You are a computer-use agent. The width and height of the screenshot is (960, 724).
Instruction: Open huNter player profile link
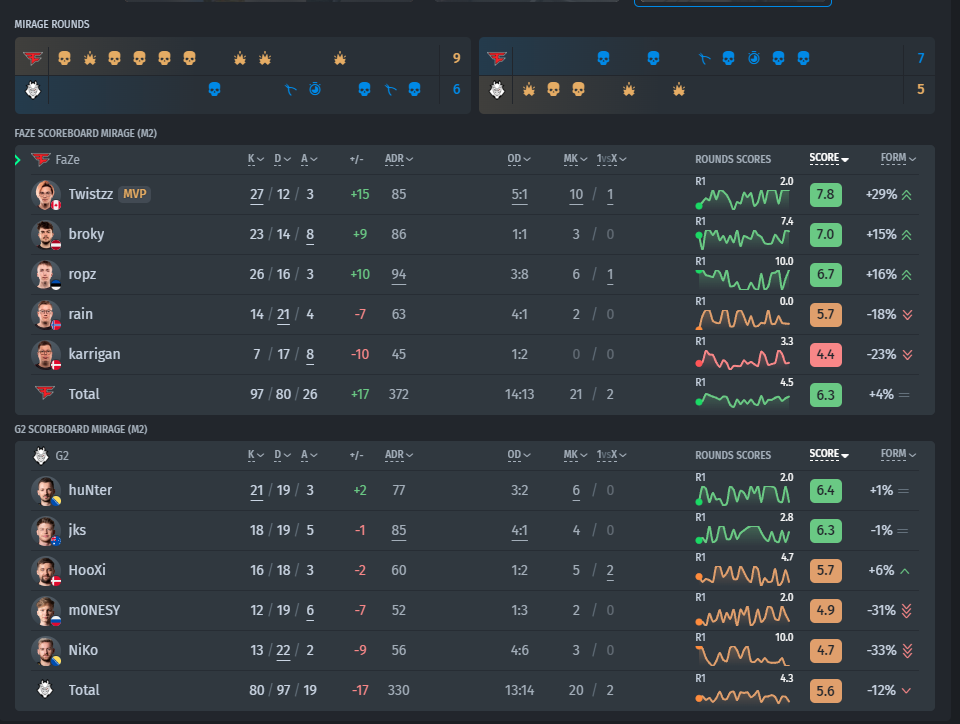click(90, 490)
